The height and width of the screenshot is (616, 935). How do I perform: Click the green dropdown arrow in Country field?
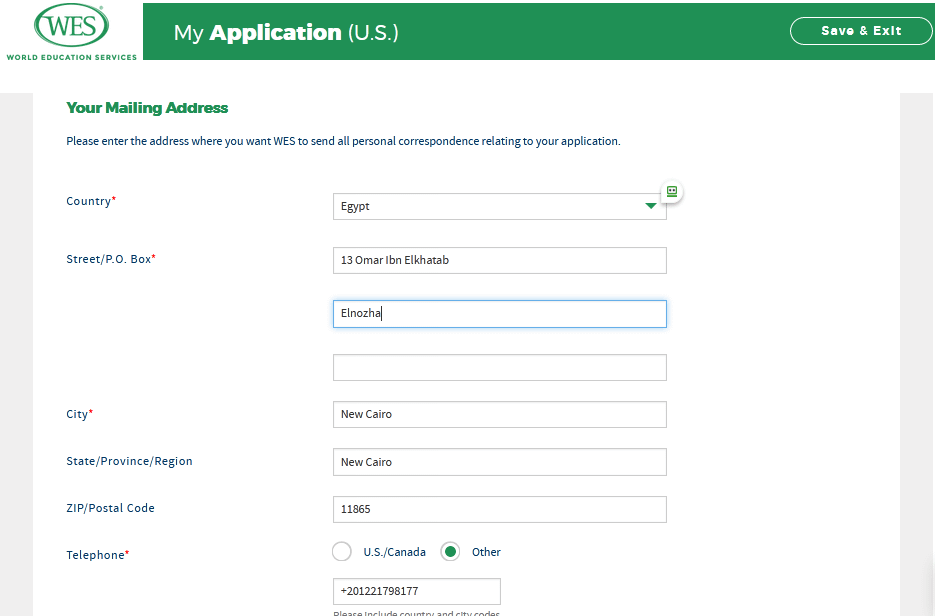(650, 206)
